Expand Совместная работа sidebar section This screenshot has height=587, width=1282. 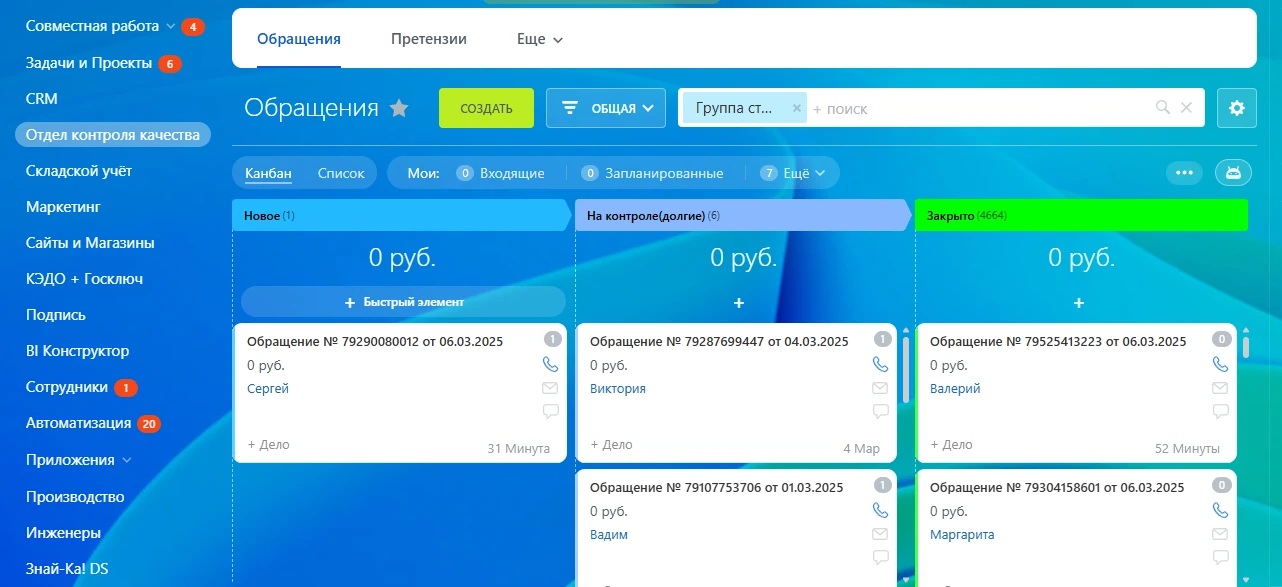click(170, 27)
